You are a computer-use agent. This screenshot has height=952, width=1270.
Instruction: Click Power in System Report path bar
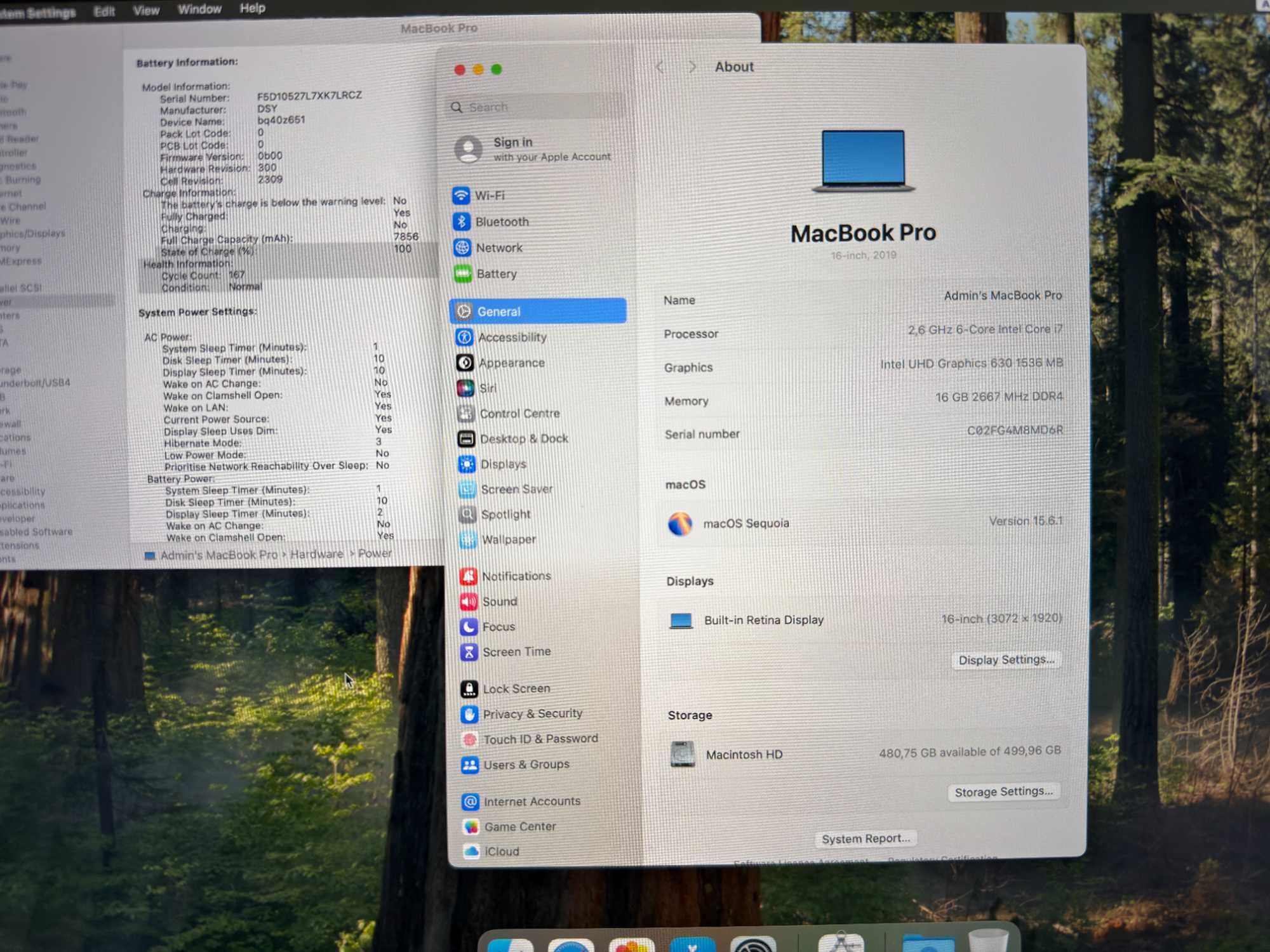[x=375, y=553]
